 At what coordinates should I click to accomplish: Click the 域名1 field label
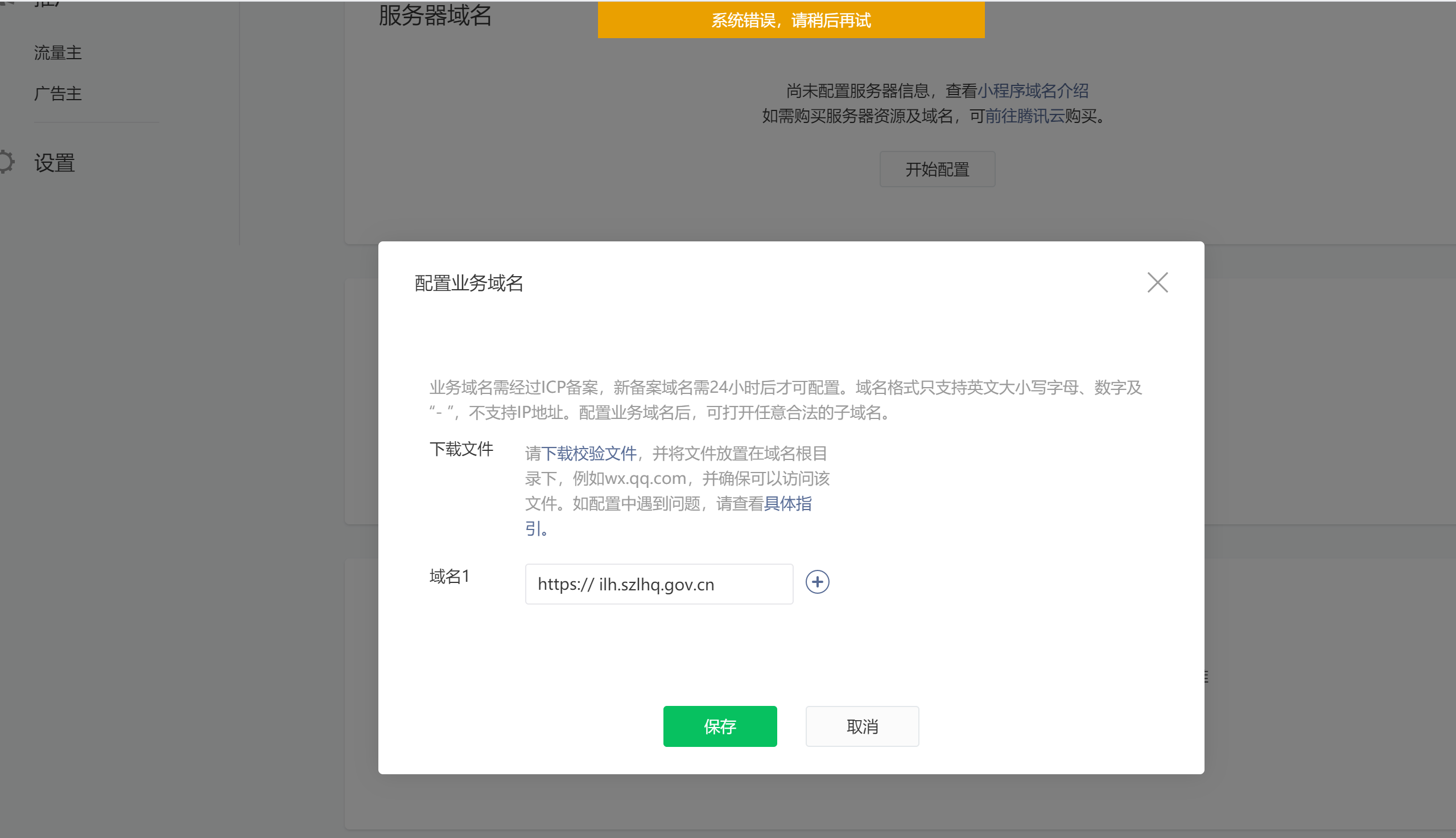point(449,576)
